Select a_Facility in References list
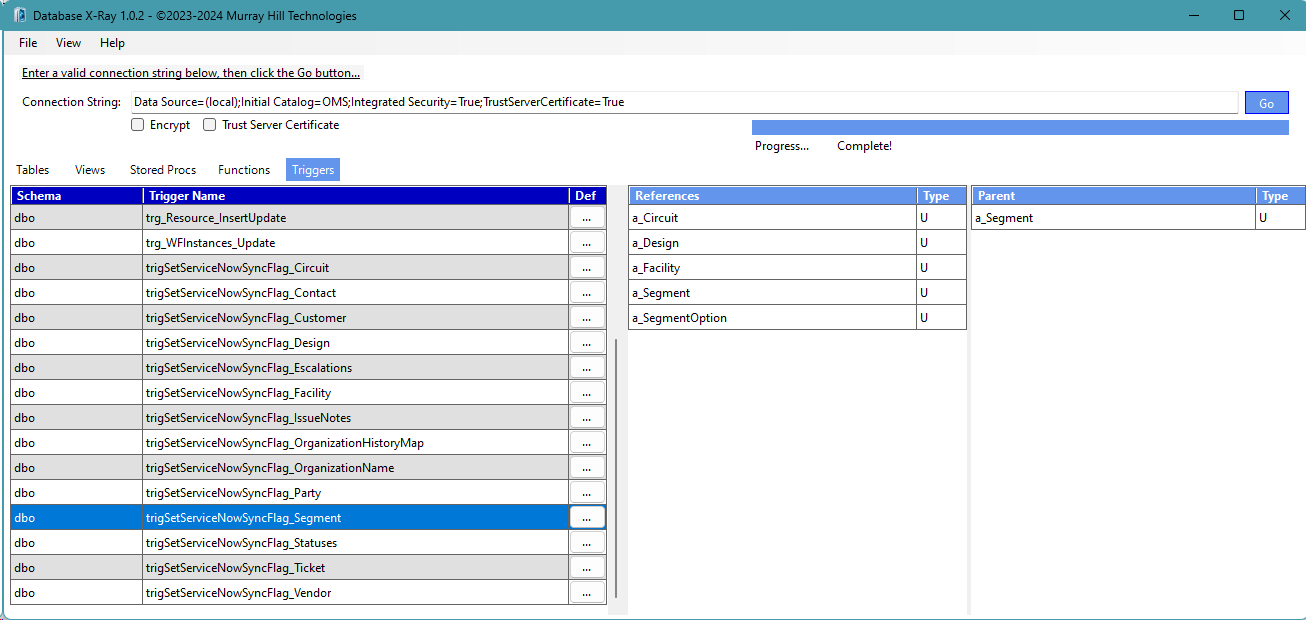Viewport: 1306px width, 620px height. click(772, 267)
